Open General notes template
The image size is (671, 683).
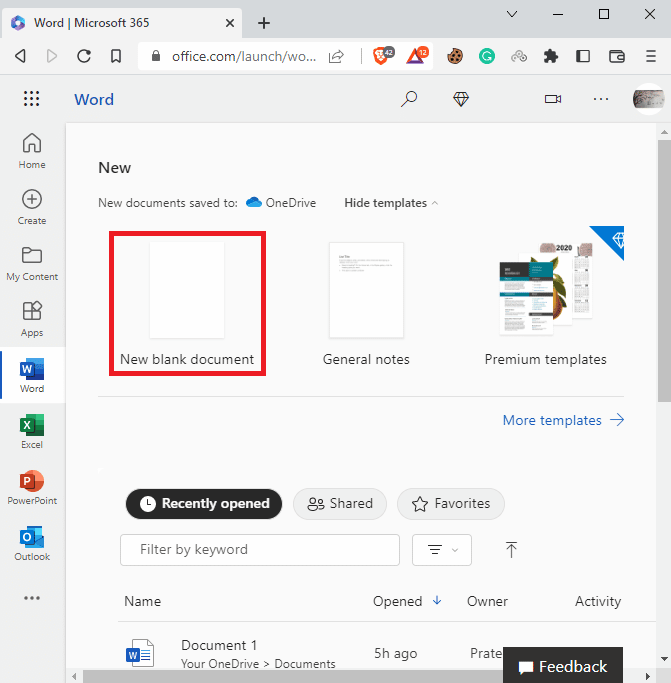click(366, 304)
